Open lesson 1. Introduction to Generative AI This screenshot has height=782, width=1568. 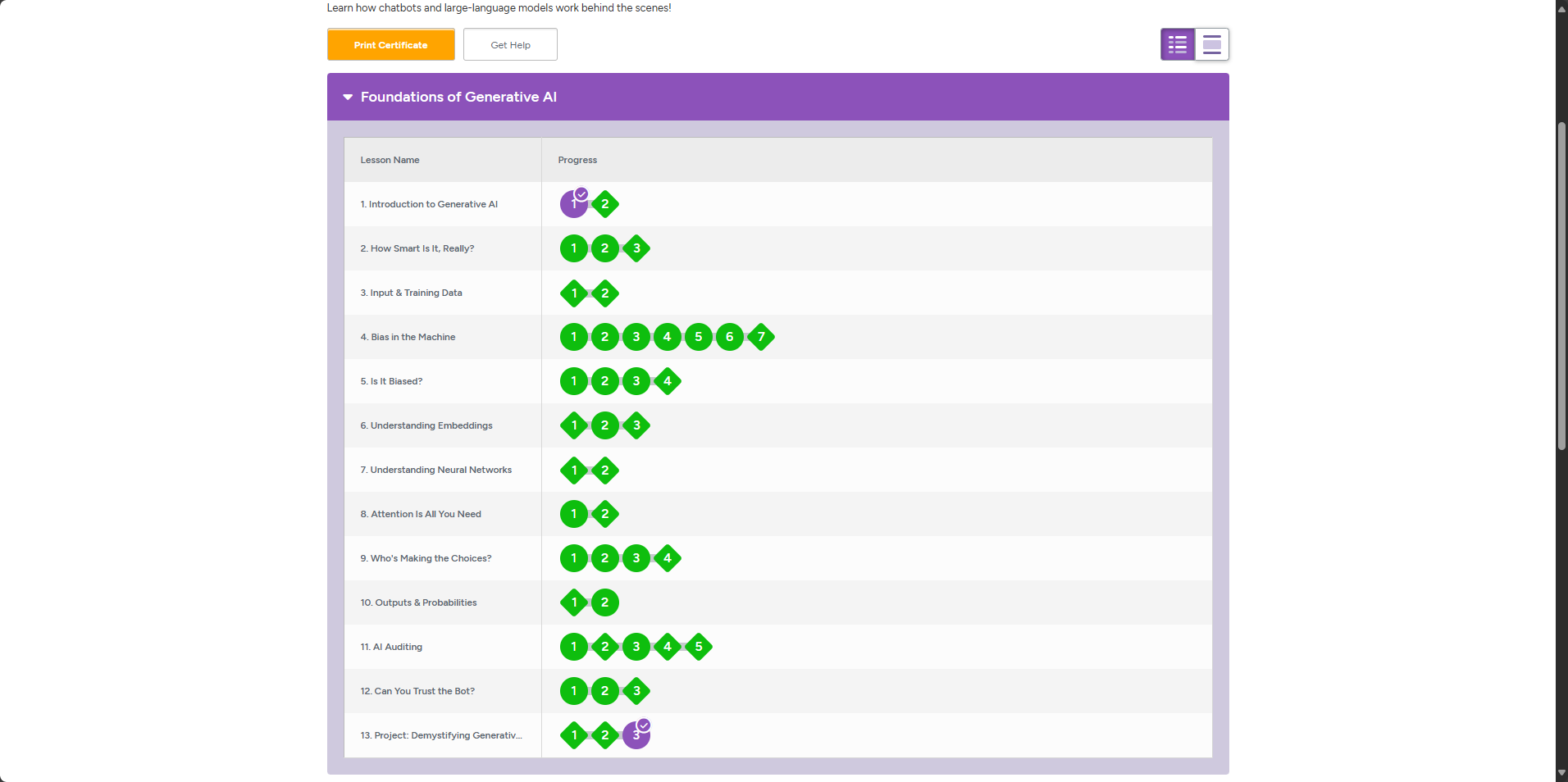point(429,204)
